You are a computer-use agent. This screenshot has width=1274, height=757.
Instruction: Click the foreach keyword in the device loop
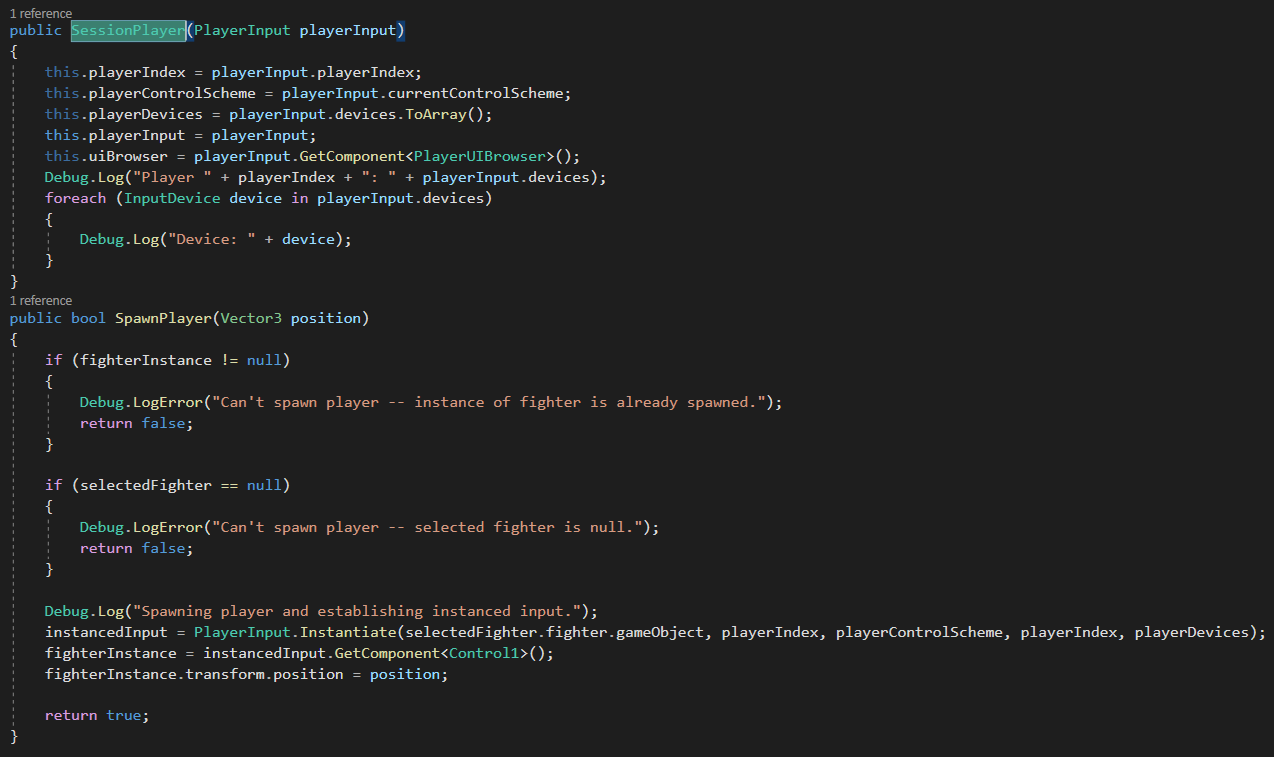pos(75,197)
